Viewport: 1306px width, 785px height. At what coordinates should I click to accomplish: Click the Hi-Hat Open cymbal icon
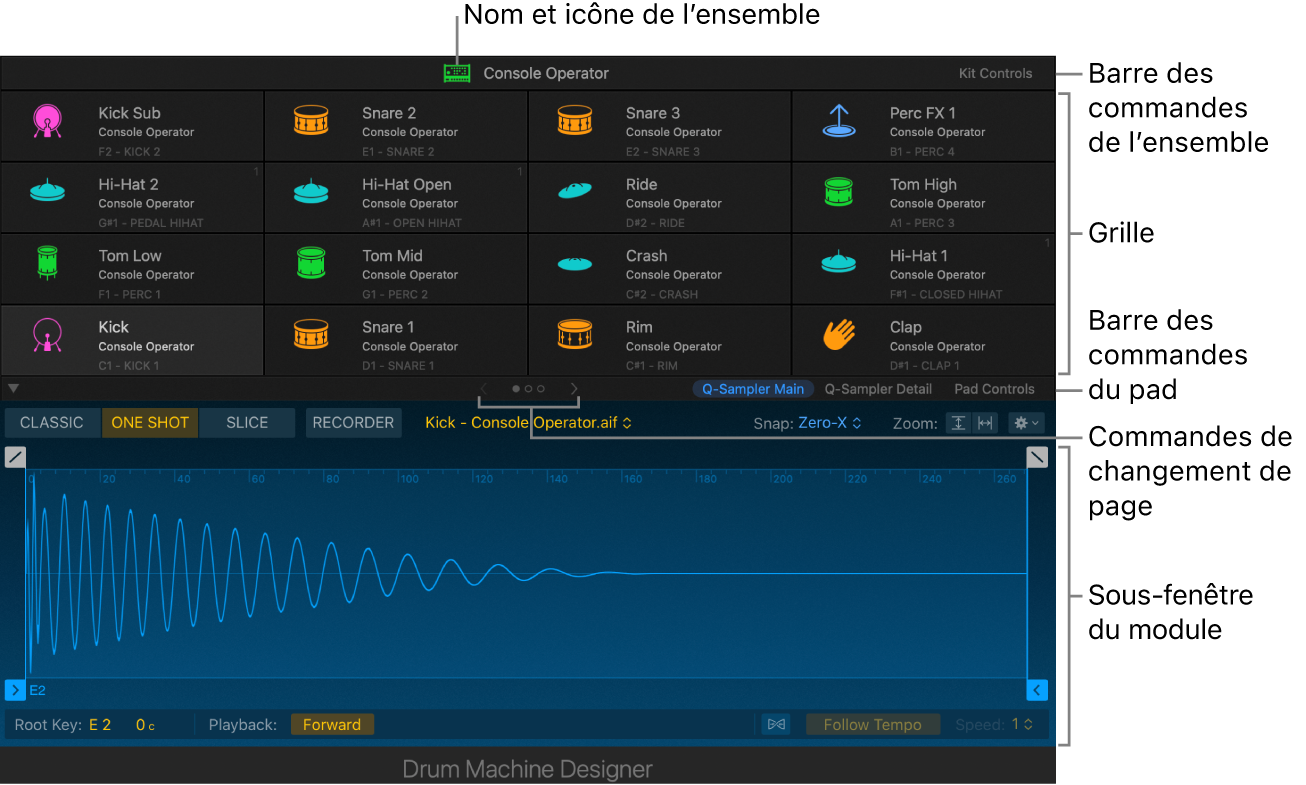click(x=311, y=191)
